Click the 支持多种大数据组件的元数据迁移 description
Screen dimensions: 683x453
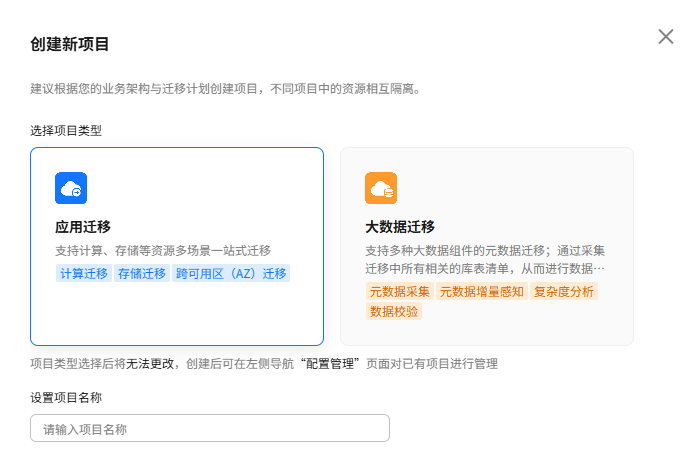tap(485, 260)
